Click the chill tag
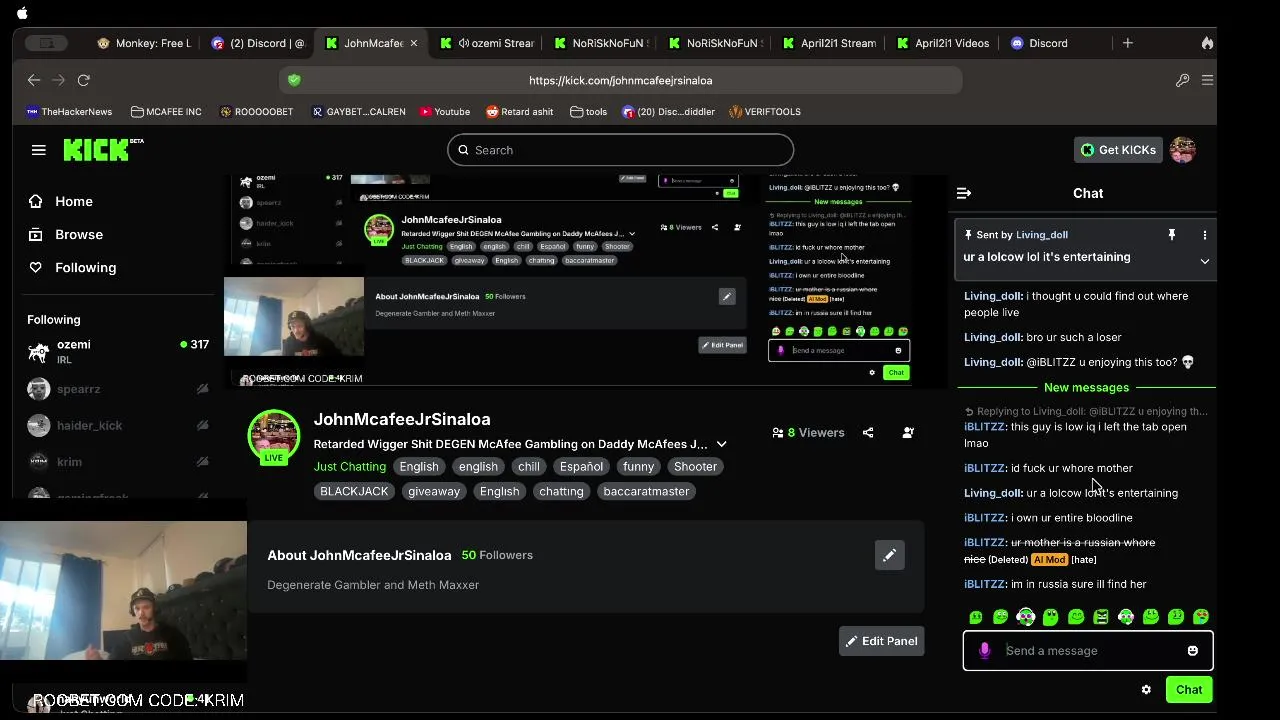1280x720 pixels. click(x=529, y=467)
